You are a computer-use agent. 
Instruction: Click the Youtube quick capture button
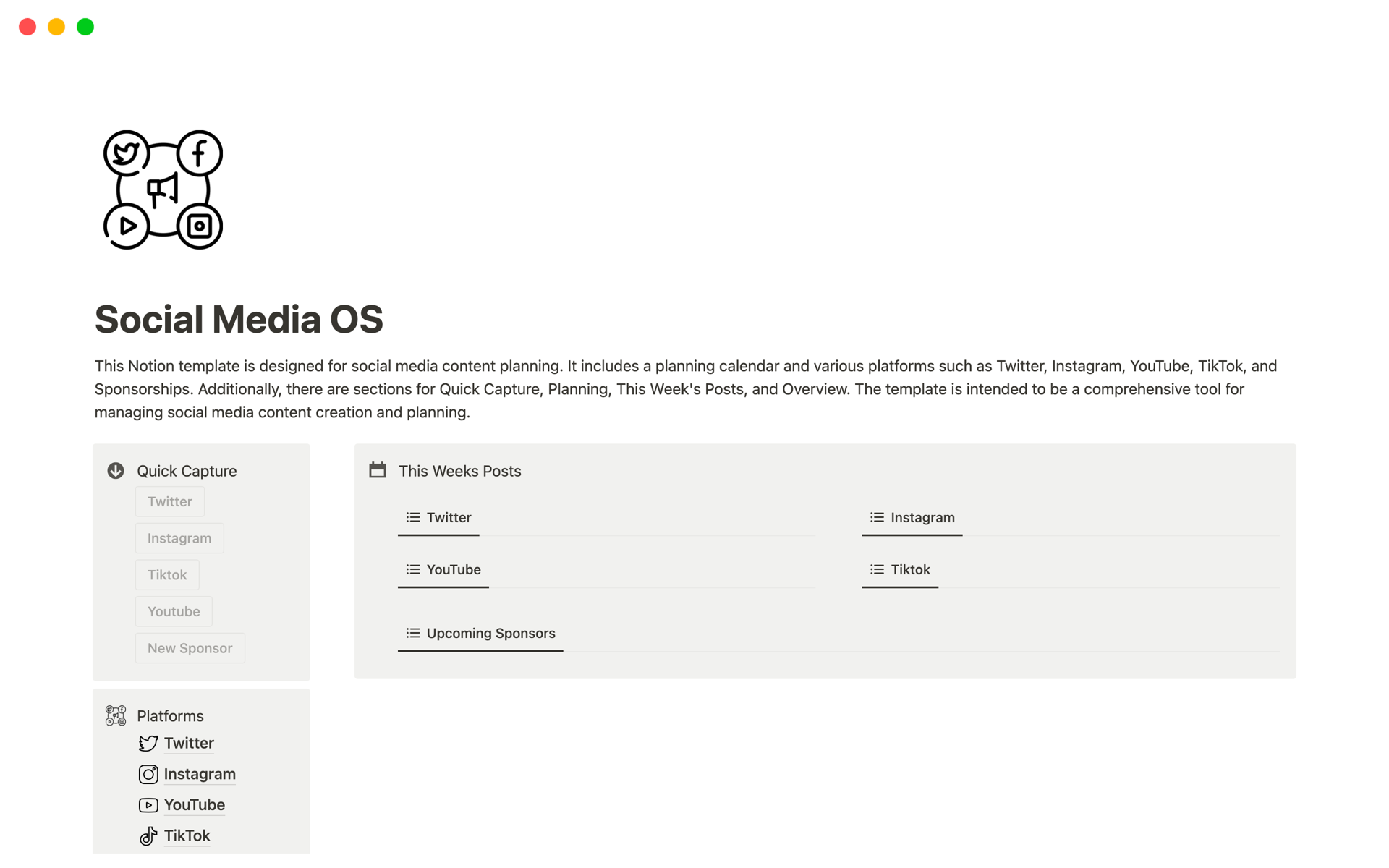(x=173, y=611)
